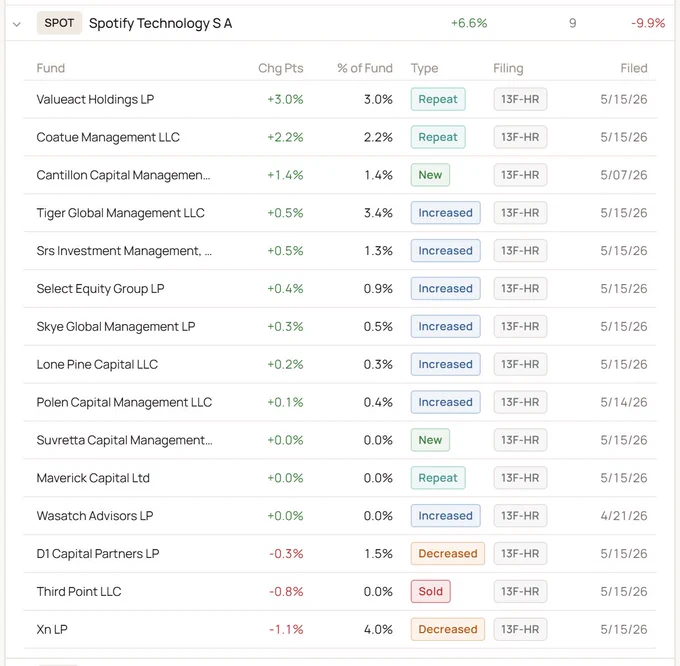Open 13F-HR filing for D1 Capital Partners

(520, 554)
